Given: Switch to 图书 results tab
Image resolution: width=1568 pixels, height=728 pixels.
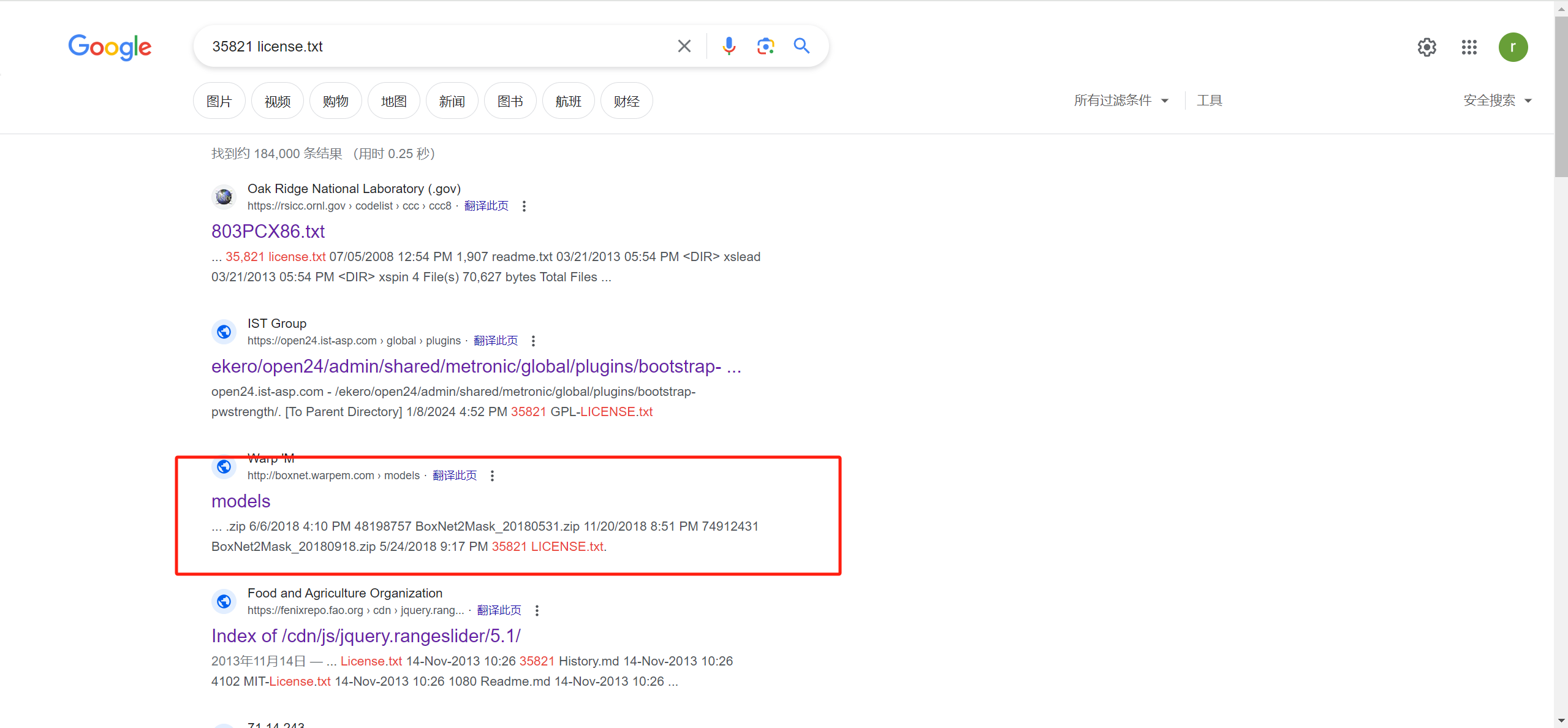Looking at the screenshot, I should point(510,101).
